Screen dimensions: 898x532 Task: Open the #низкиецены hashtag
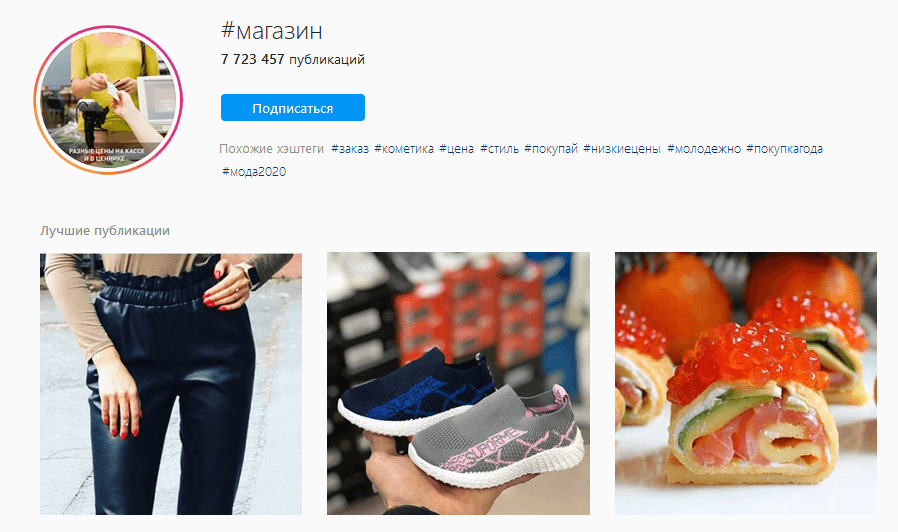pos(622,149)
